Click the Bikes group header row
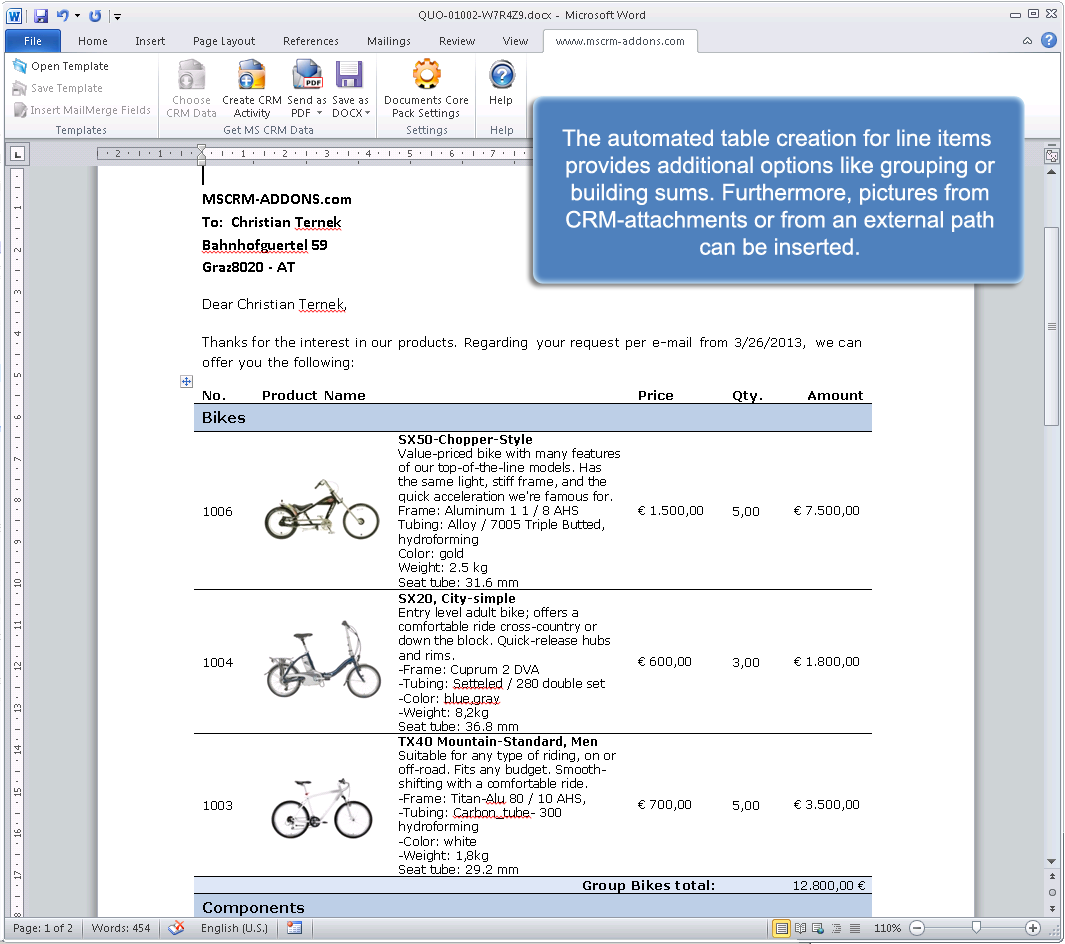 (532, 418)
